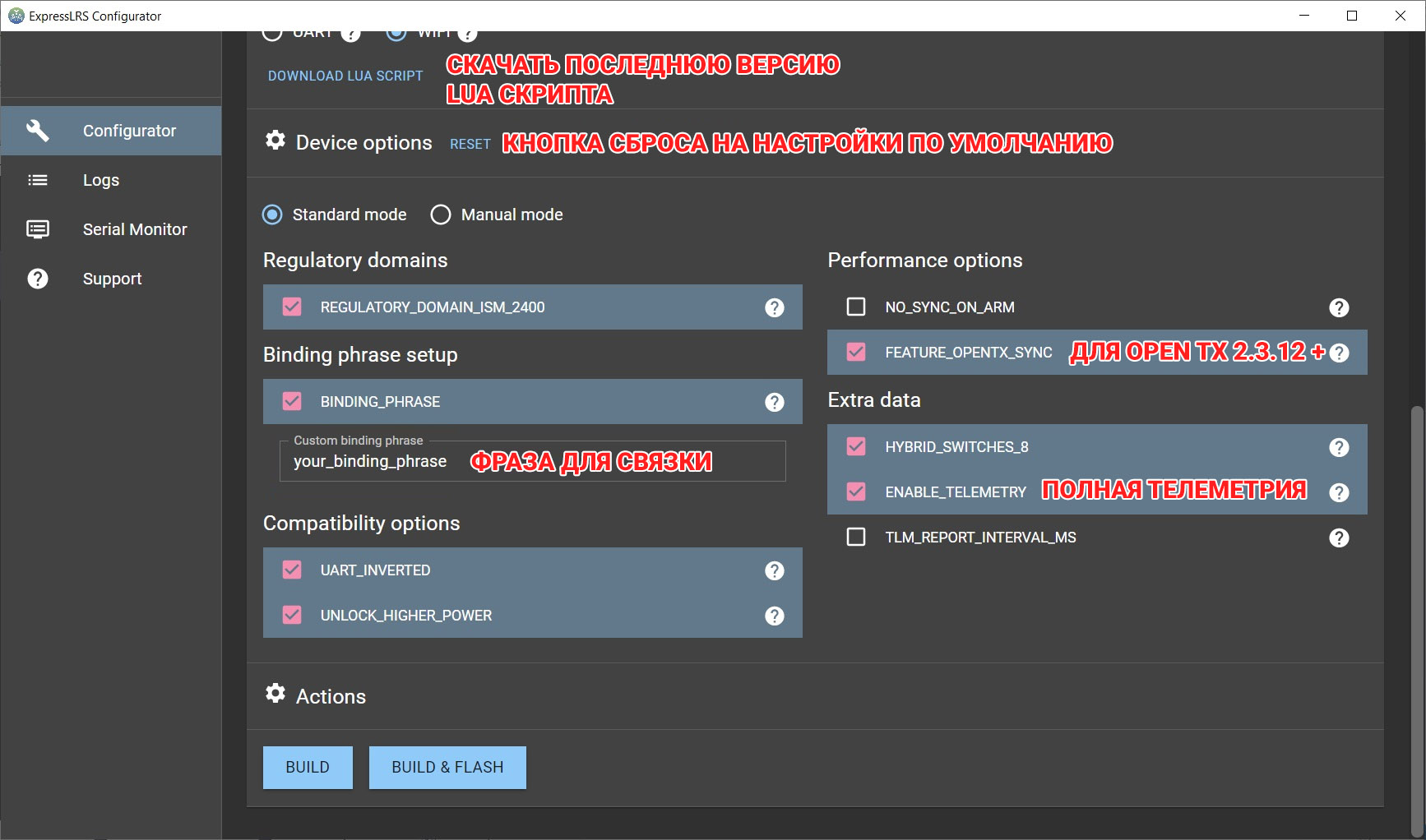1426x840 pixels.
Task: Open help for HYBRID_SWITCHES_8 option
Action: (1339, 447)
